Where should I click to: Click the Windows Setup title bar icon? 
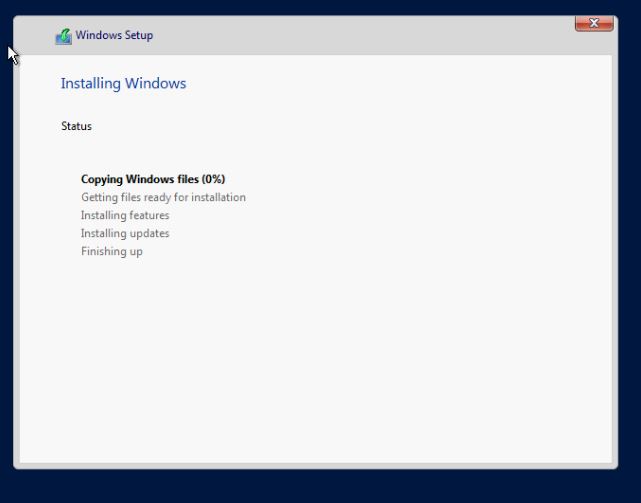64,36
